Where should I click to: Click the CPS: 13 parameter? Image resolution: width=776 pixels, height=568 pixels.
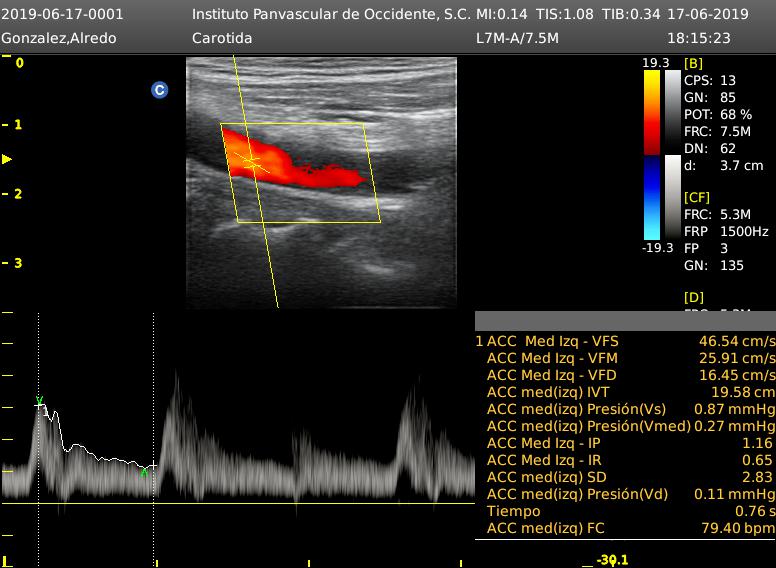(x=710, y=80)
